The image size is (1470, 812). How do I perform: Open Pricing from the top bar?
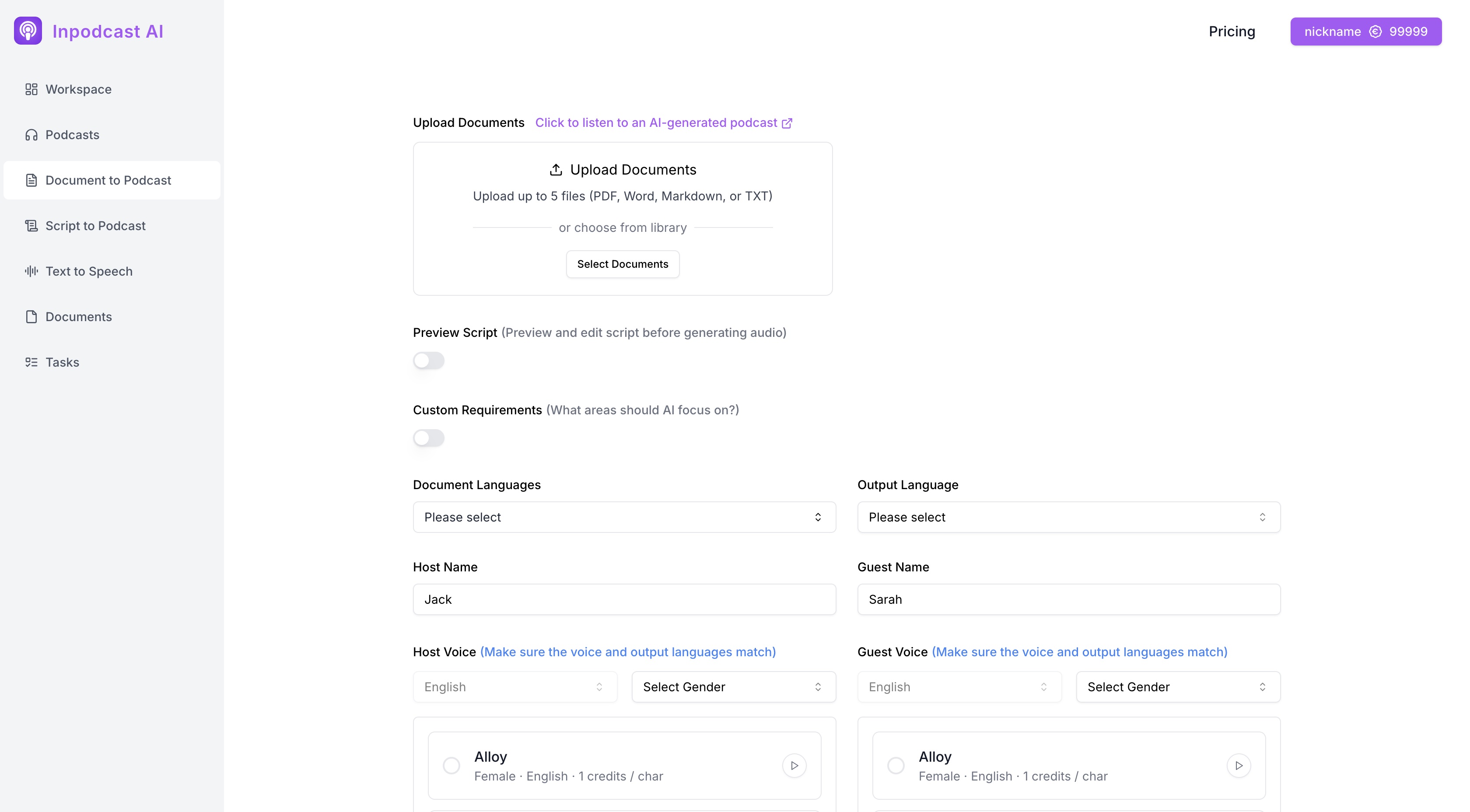pos(1232,31)
